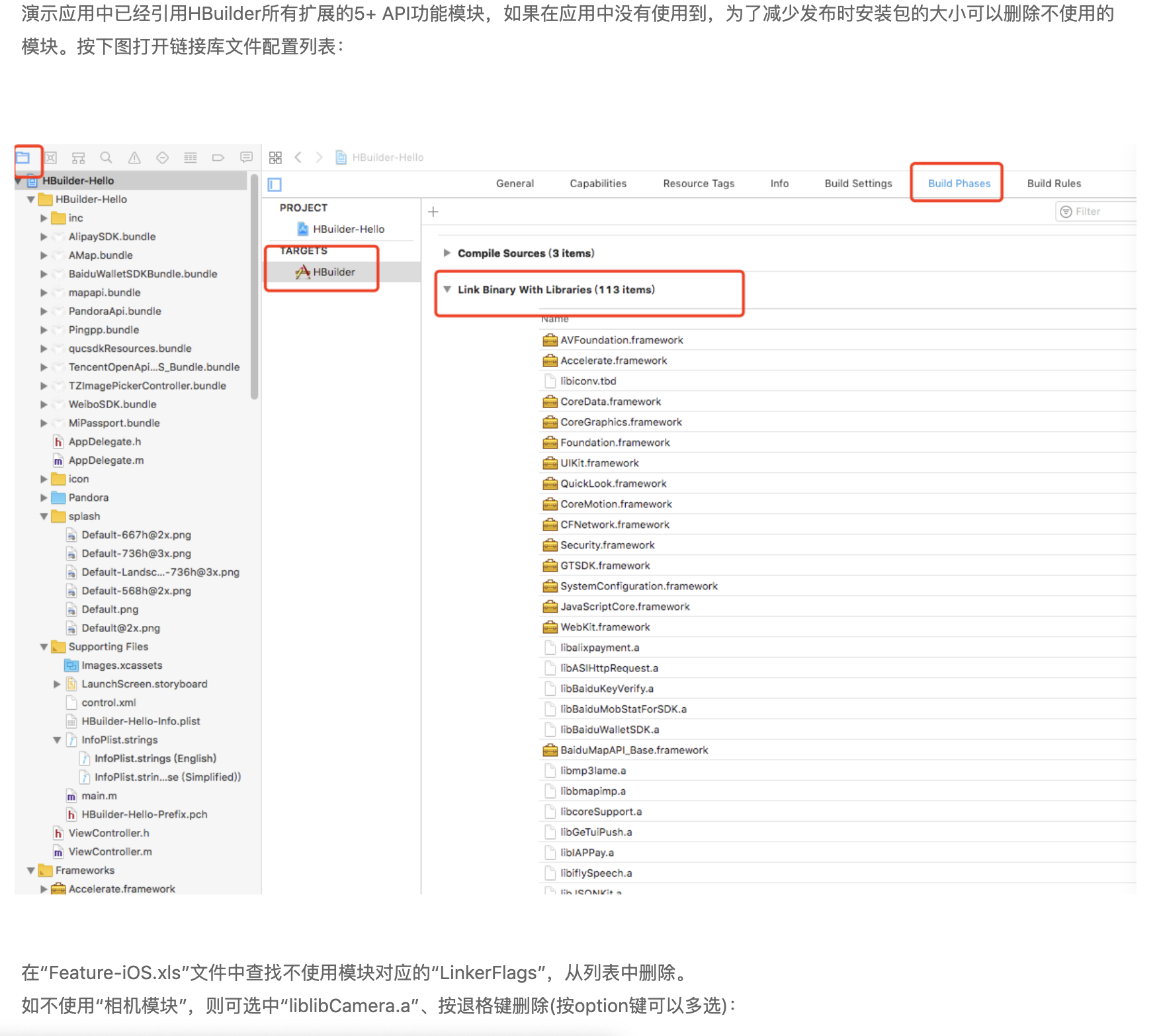Expand the Compile Sources section
The height and width of the screenshot is (1036, 1163).
[447, 253]
